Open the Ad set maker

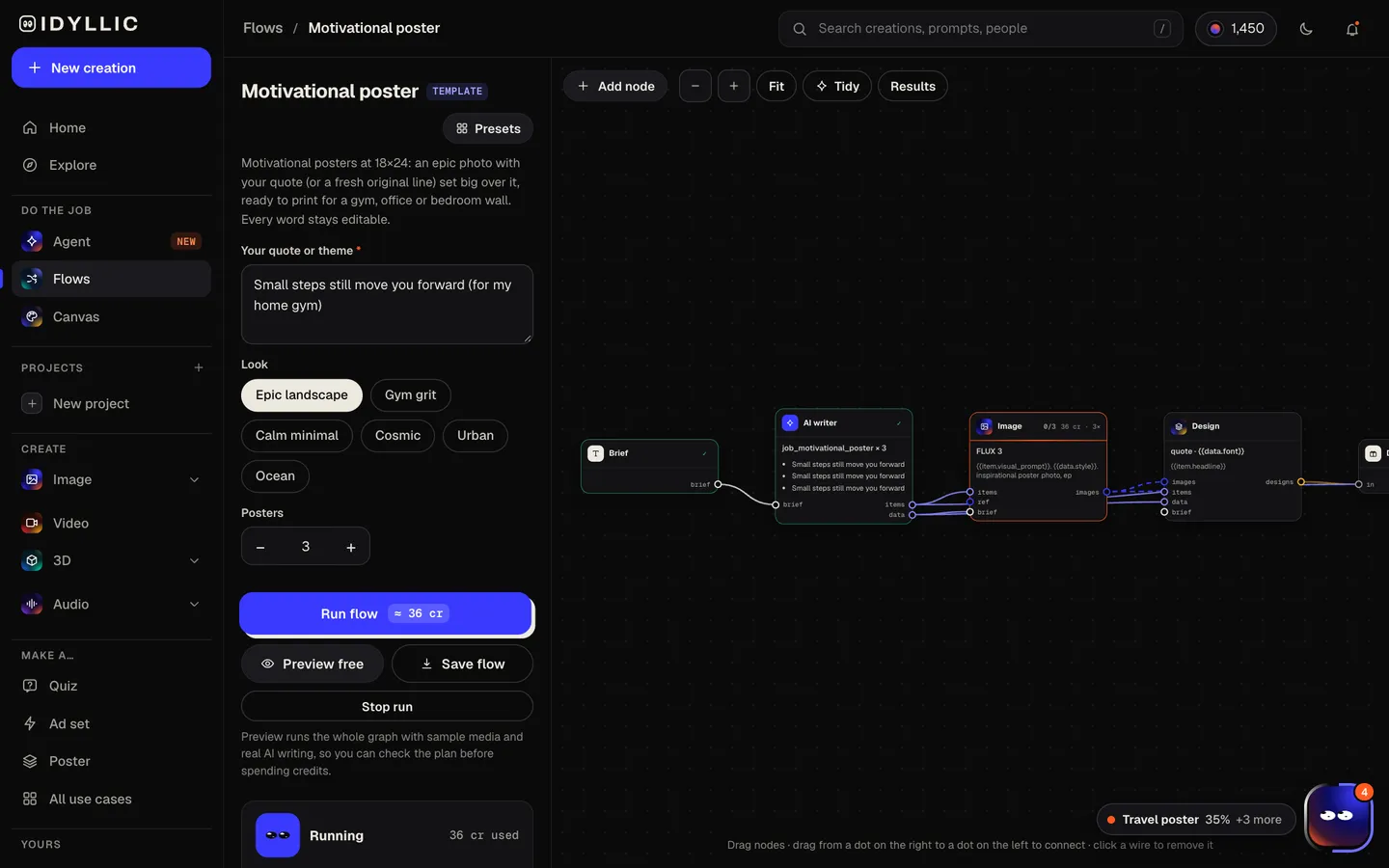pos(111,723)
